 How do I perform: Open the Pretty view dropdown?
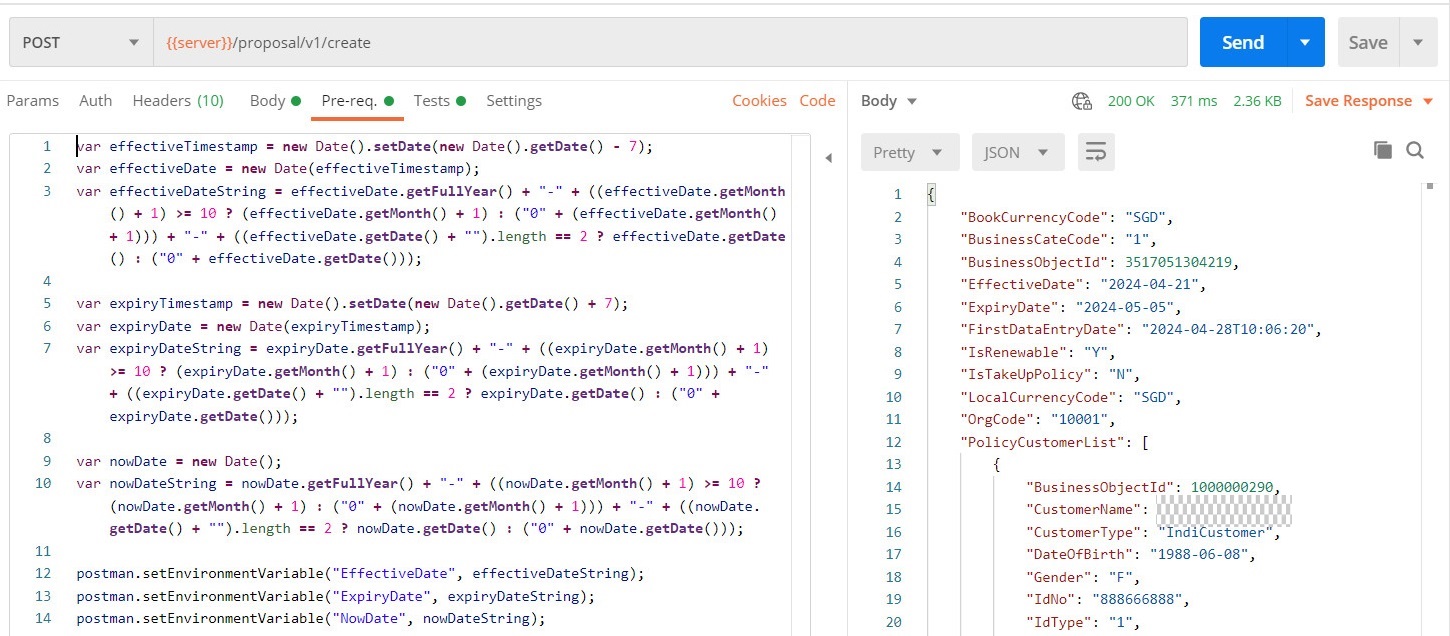coord(910,152)
